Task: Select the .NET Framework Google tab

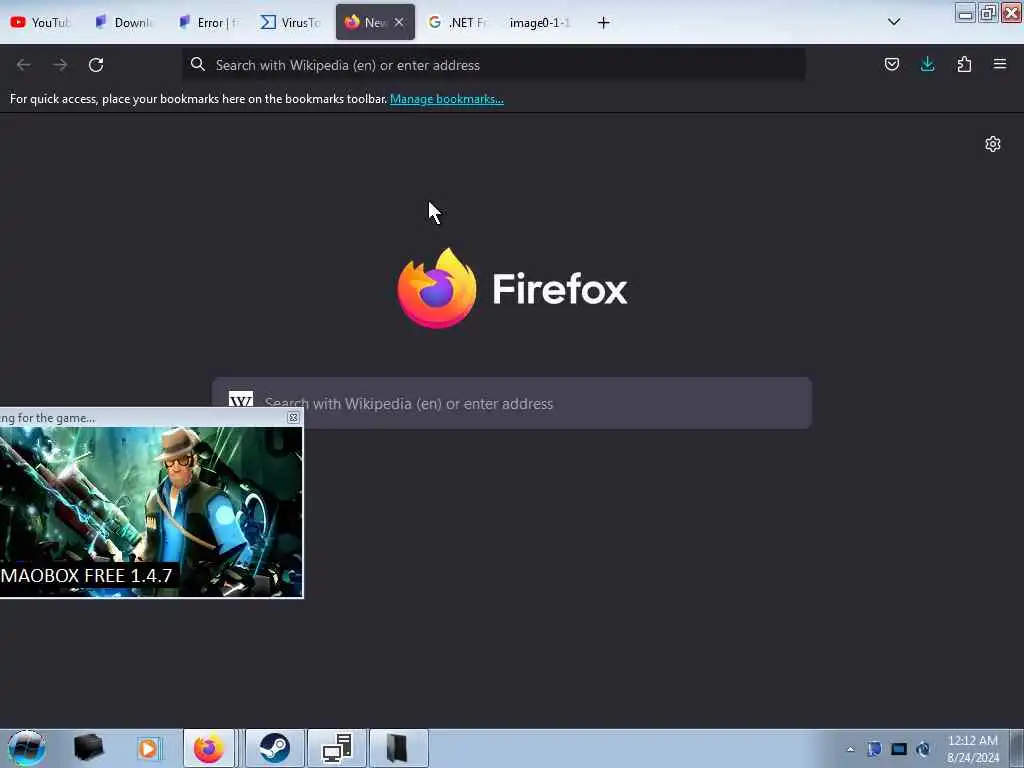Action: pos(458,22)
